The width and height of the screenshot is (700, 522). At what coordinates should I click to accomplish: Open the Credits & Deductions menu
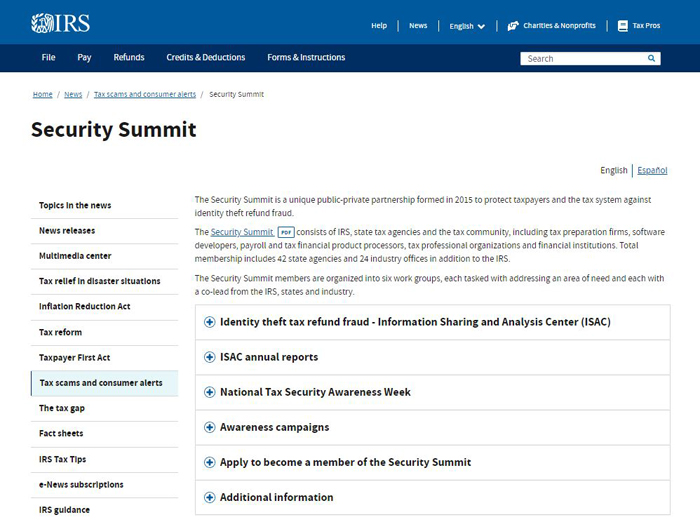point(206,57)
